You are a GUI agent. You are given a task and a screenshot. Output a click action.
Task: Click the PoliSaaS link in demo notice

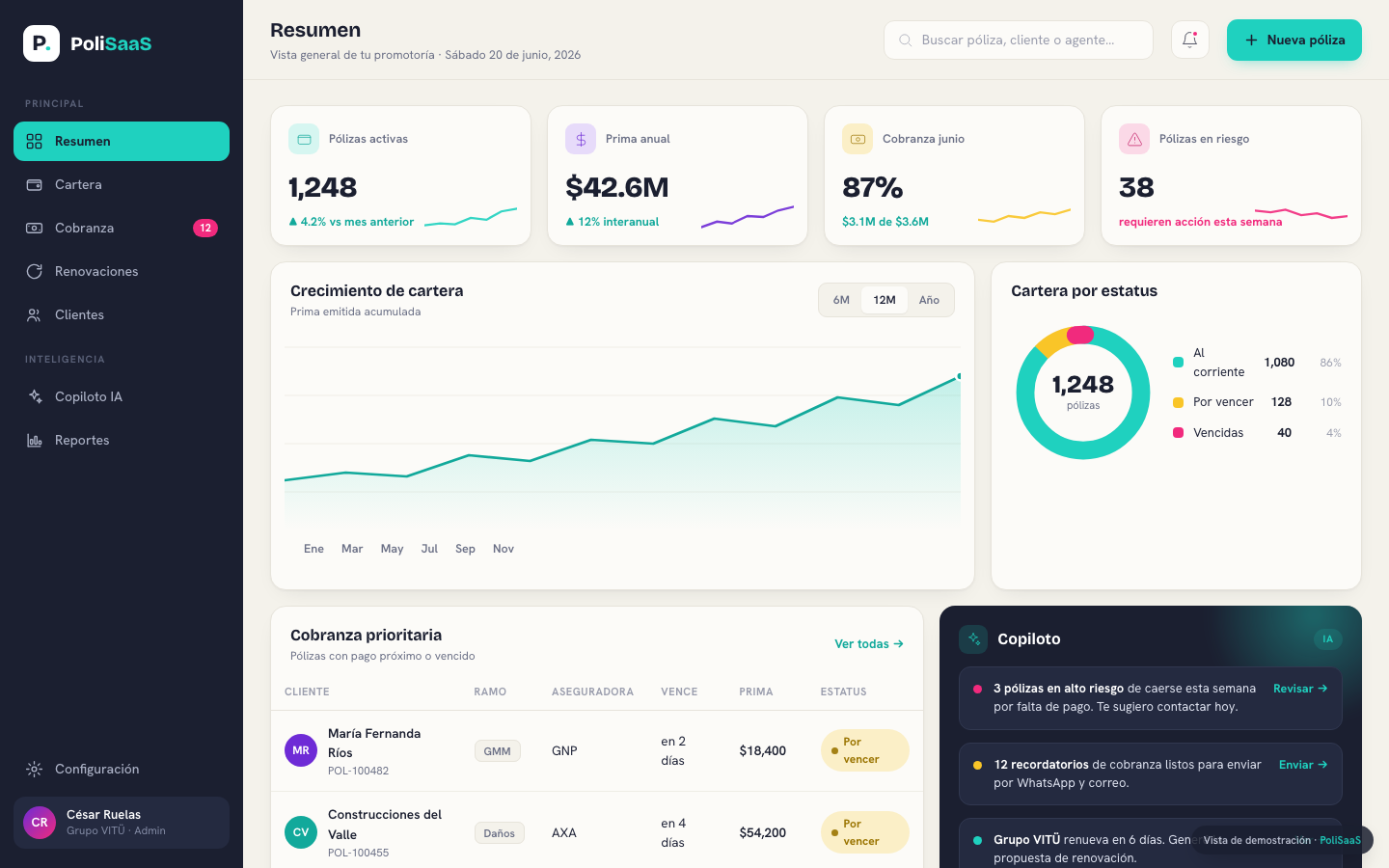pos(1340,840)
